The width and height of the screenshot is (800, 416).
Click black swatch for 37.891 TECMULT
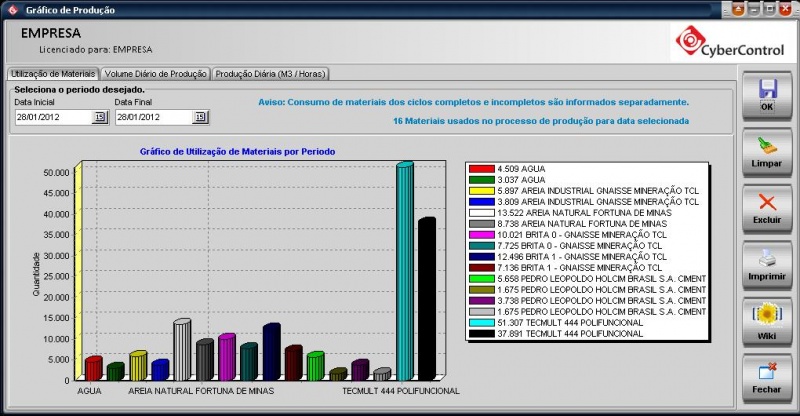point(482,334)
